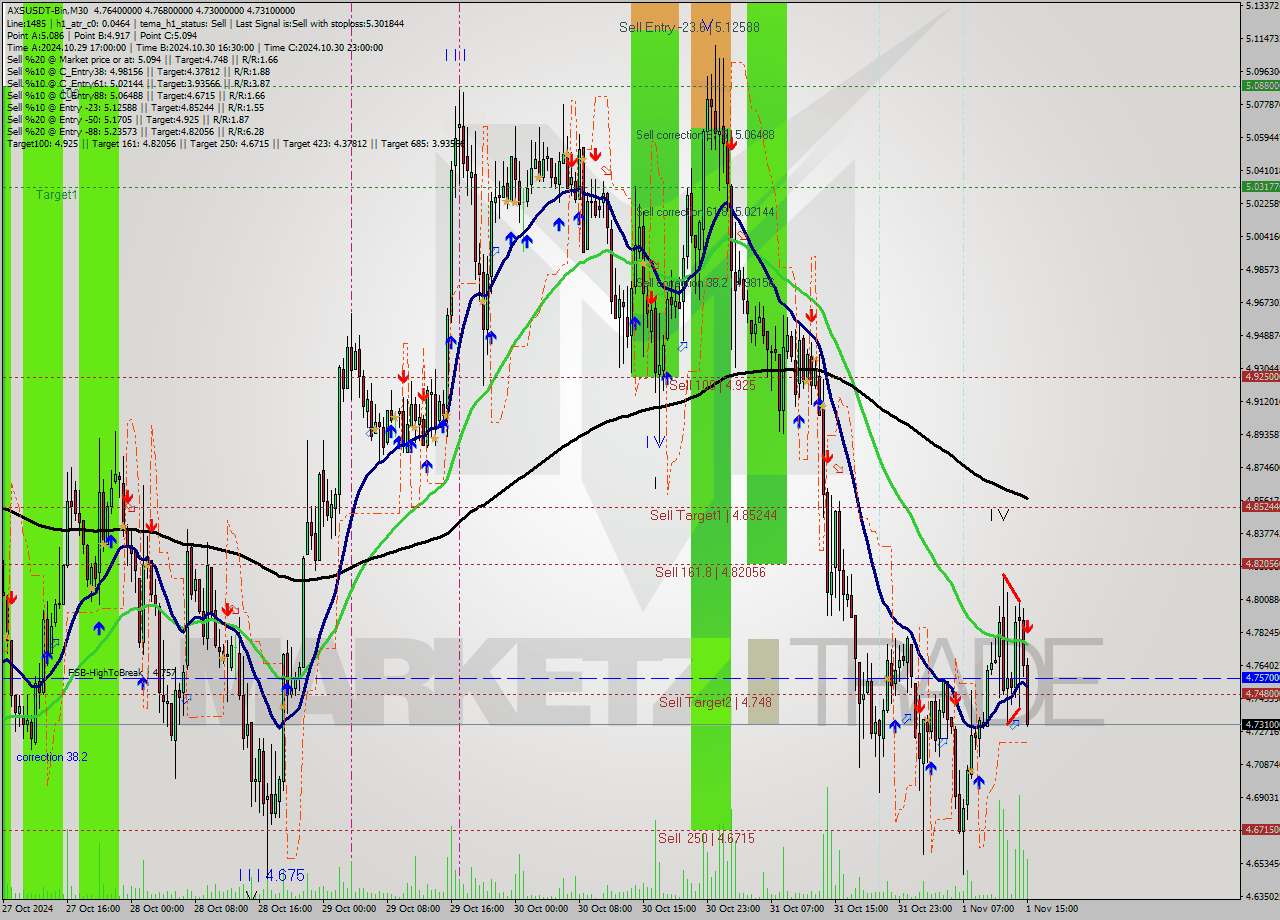Click the '30 Oct 15:00' time axis label
Image resolution: width=1280 pixels, height=920 pixels.
(x=668, y=909)
